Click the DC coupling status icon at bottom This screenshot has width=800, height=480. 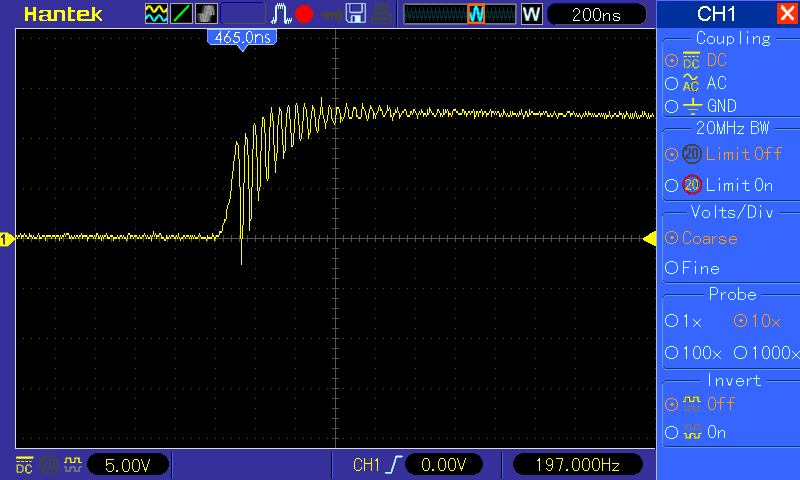click(24, 465)
